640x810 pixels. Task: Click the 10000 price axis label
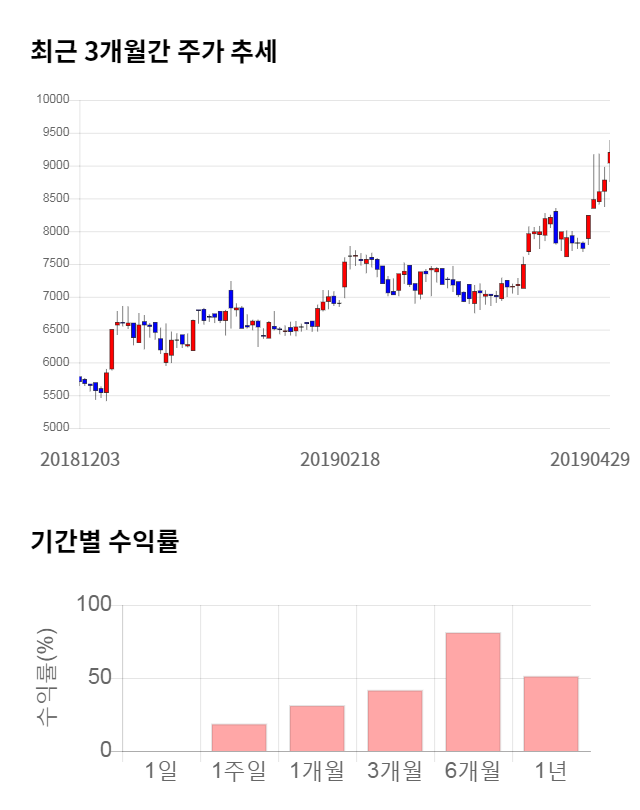click(52, 100)
